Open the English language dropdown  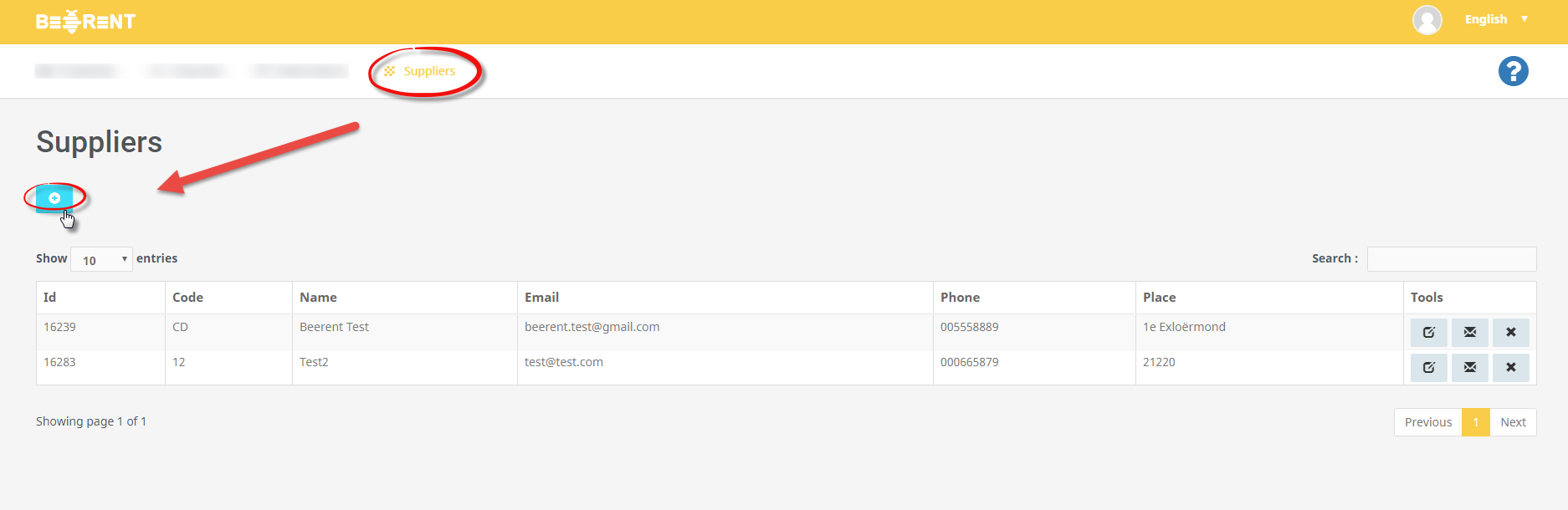pos(1495,19)
